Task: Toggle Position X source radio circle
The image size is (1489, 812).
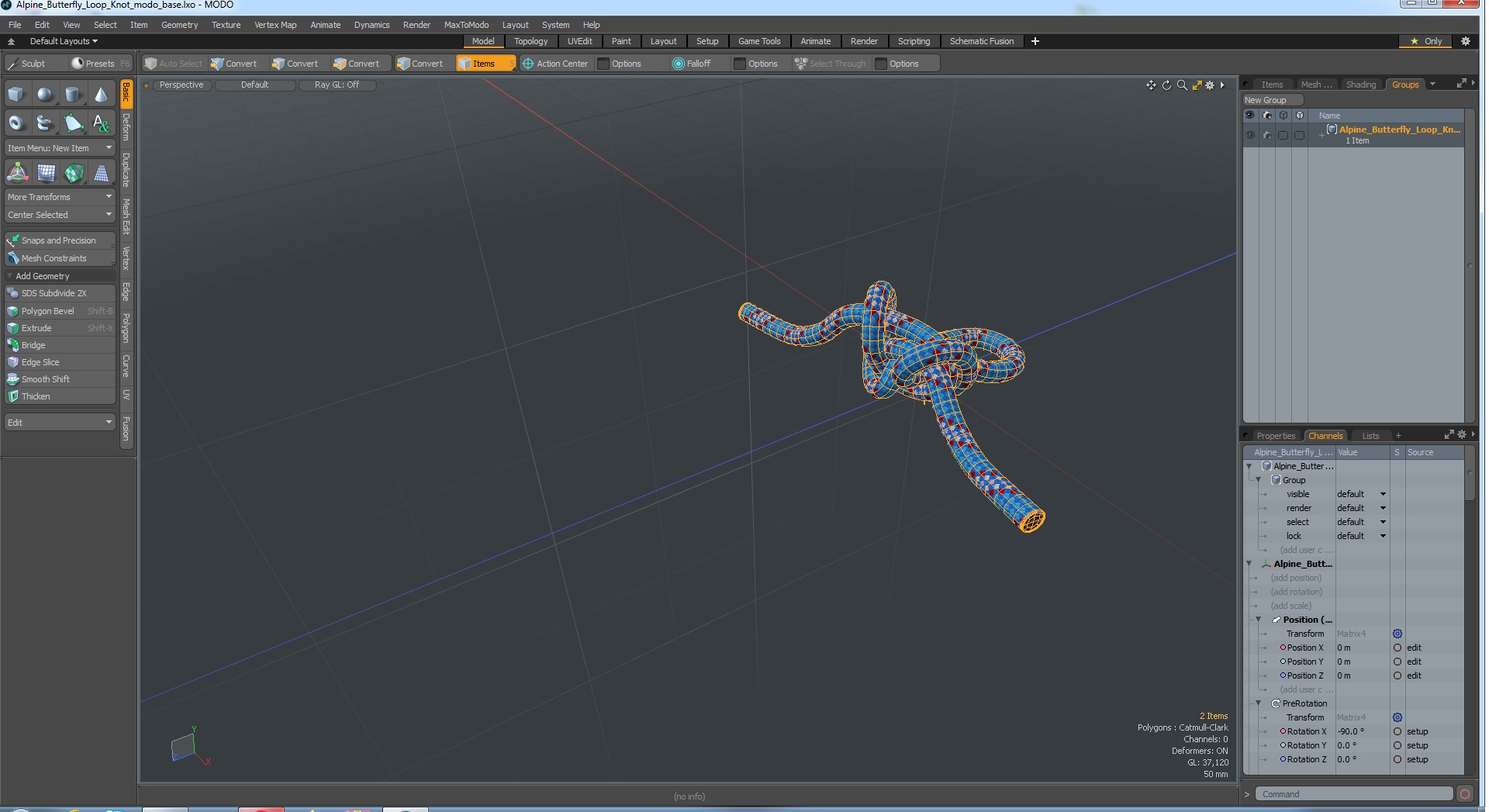Action: tap(1397, 648)
